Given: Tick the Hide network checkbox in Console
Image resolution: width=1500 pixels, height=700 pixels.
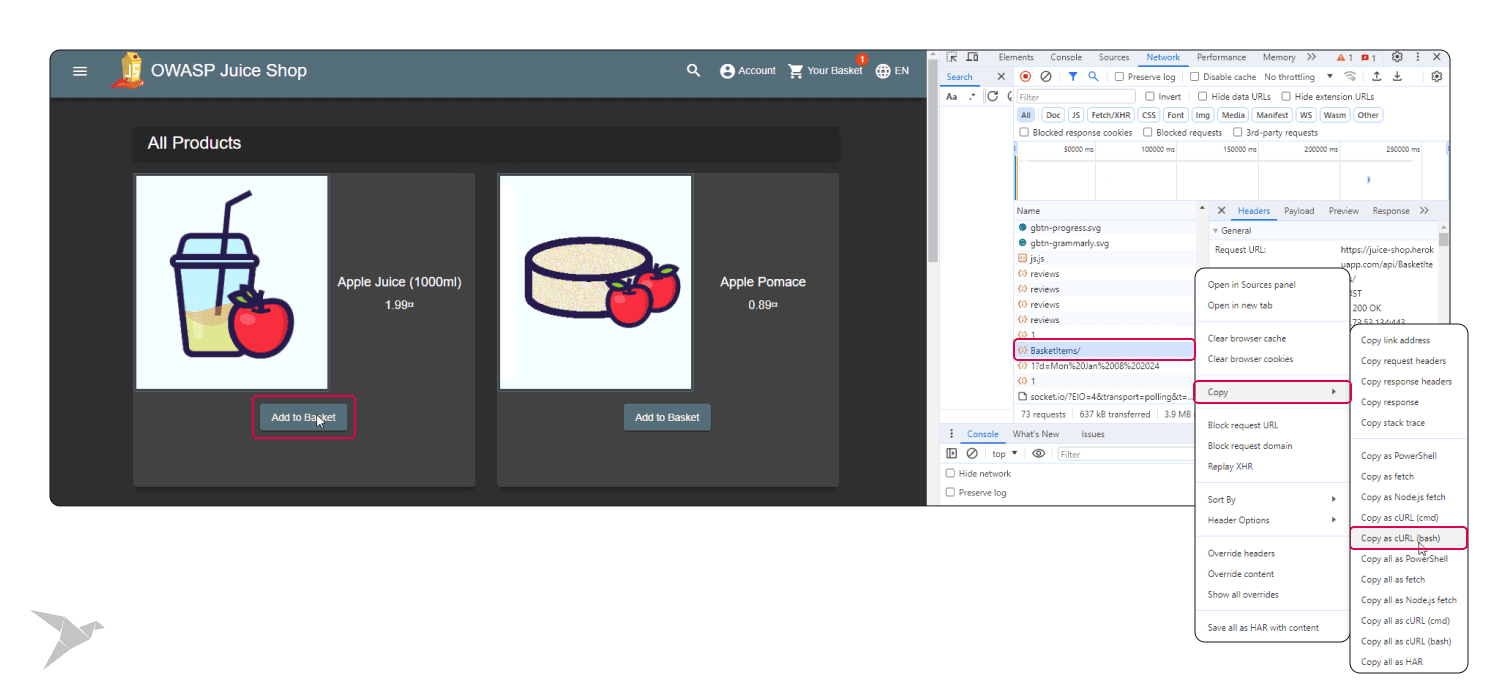Looking at the screenshot, I should pyautogui.click(x=951, y=474).
